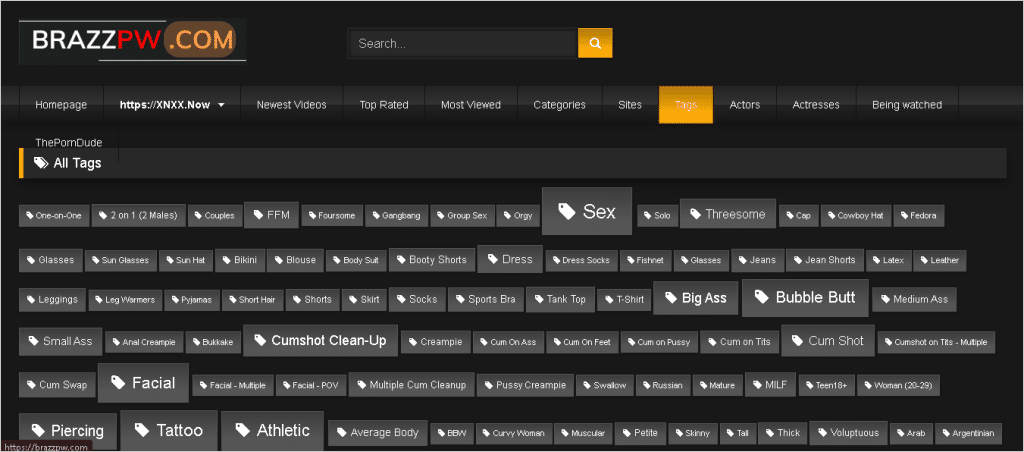
Task: Select the Jean Shorts tag
Action: (x=825, y=260)
